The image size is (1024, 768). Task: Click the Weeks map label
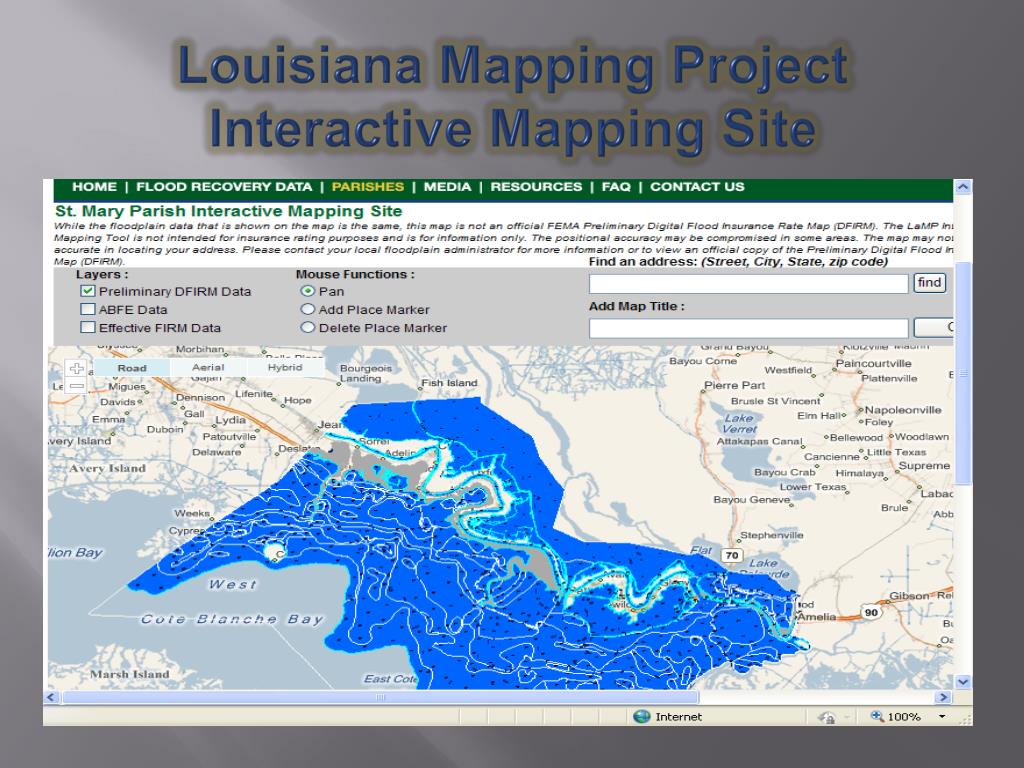(x=192, y=513)
